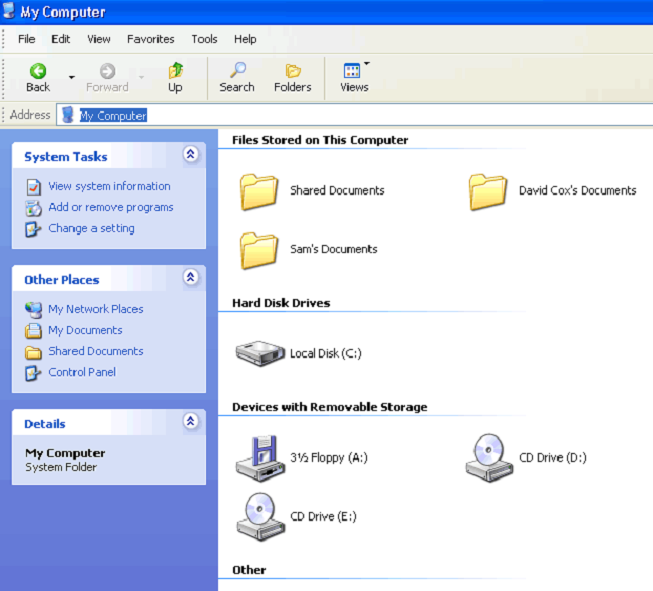
Task: Click the David Cox's Documents label
Action: (x=578, y=191)
